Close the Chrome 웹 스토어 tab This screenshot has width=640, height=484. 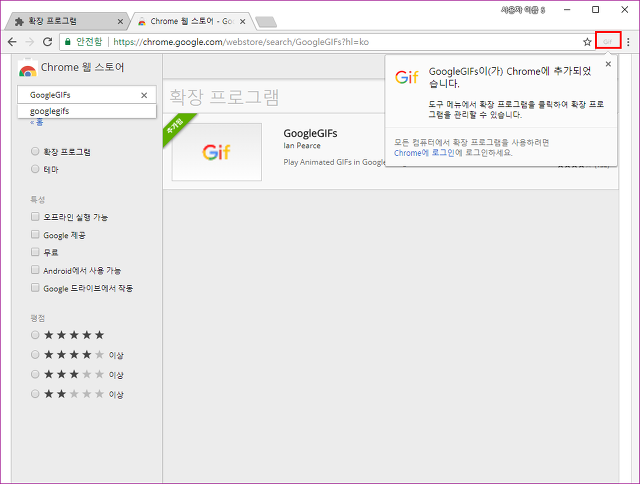242,22
